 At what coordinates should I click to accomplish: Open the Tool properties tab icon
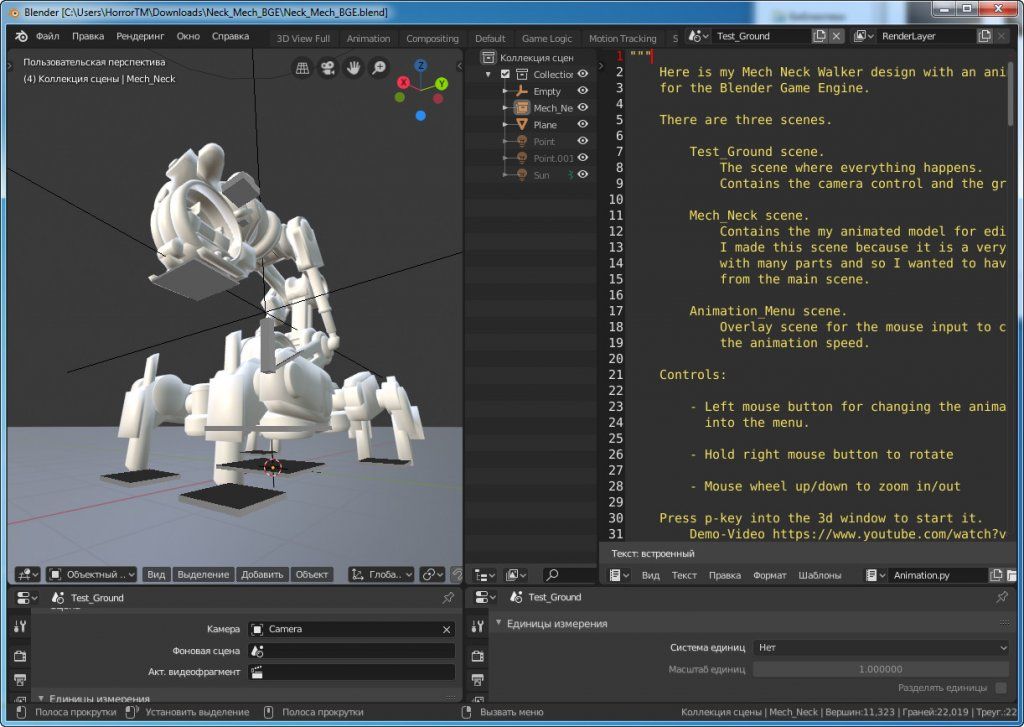click(x=20, y=627)
